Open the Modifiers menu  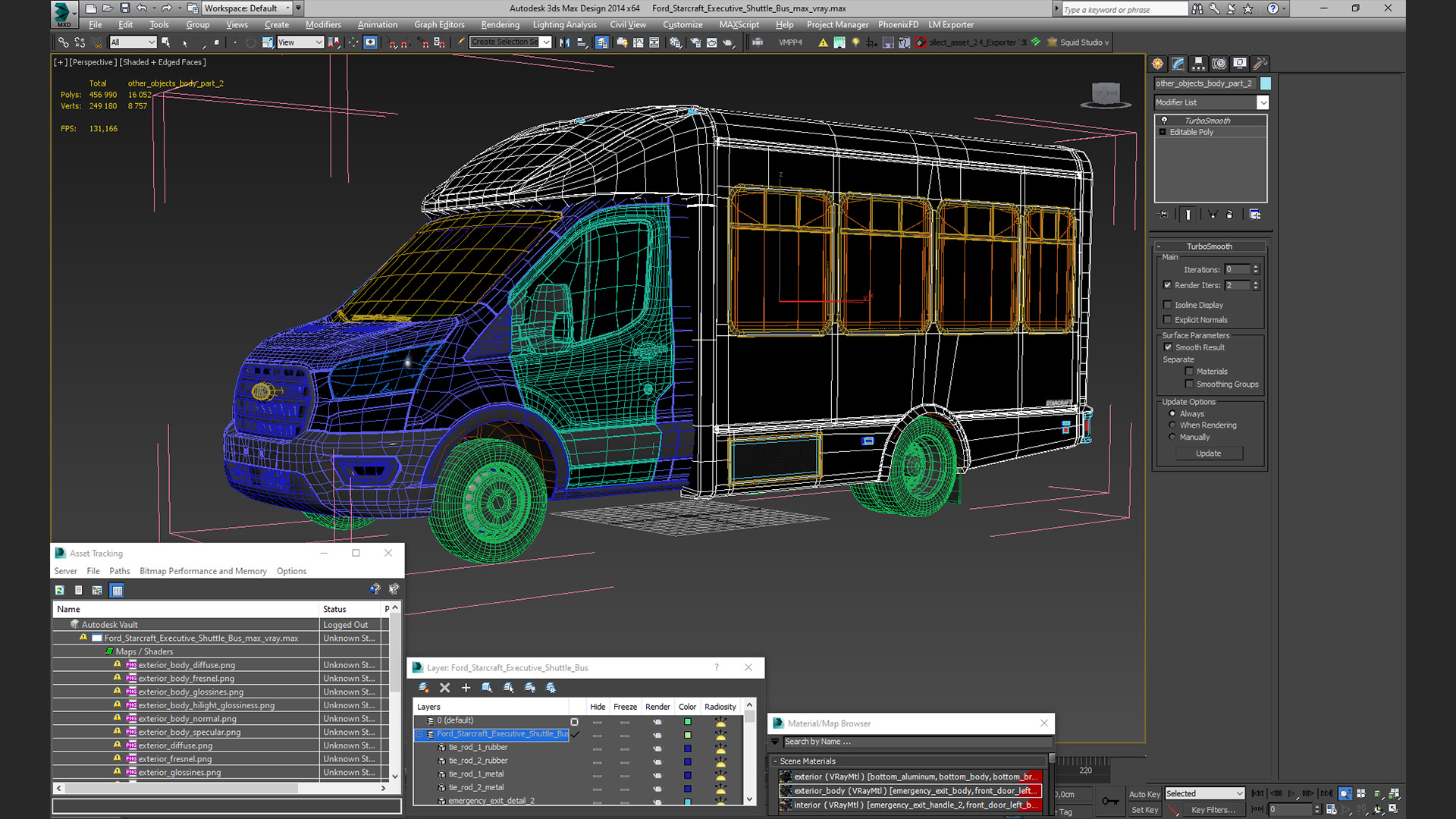tap(323, 25)
